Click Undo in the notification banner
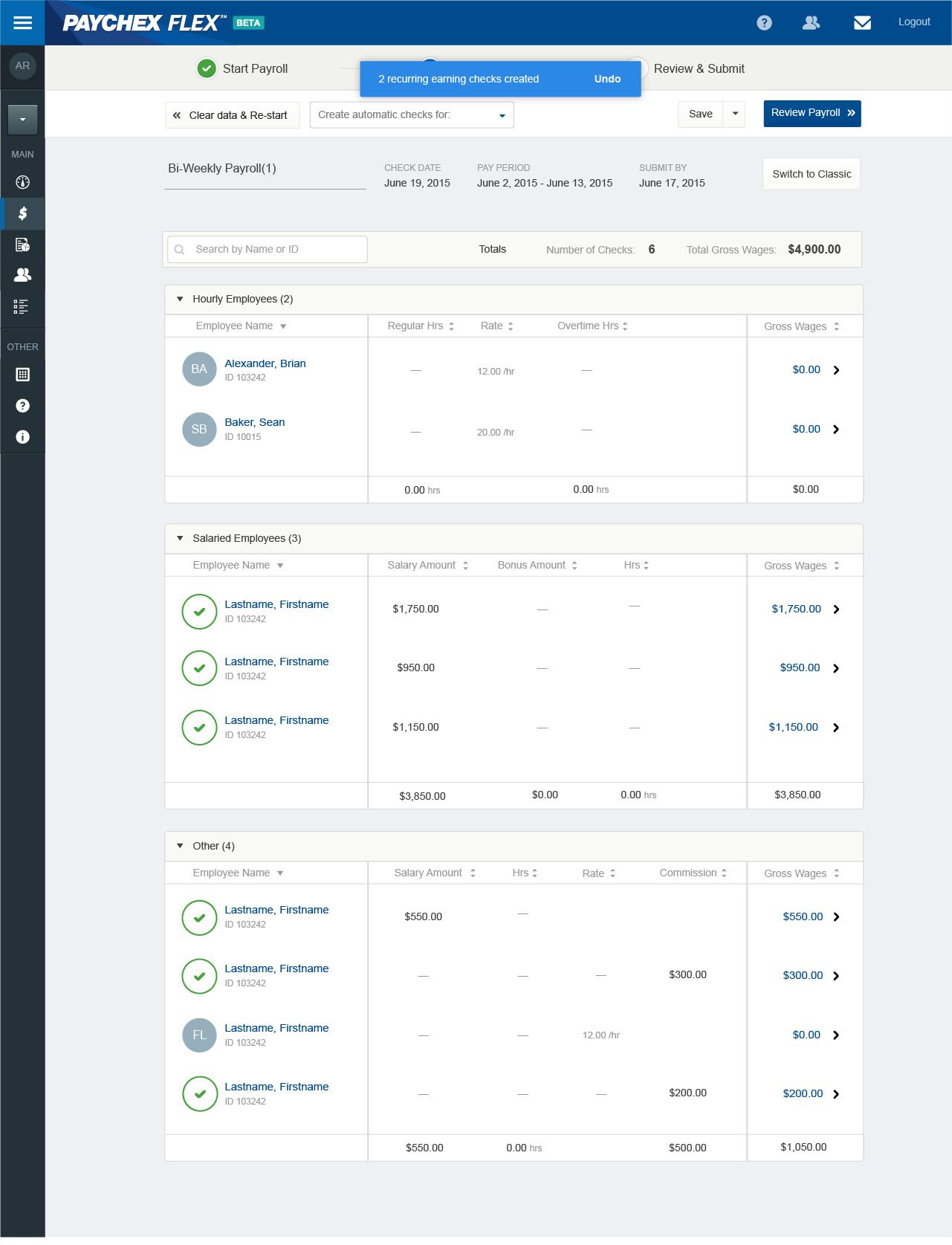Screen dimensions: 952x1245 [x=607, y=79]
